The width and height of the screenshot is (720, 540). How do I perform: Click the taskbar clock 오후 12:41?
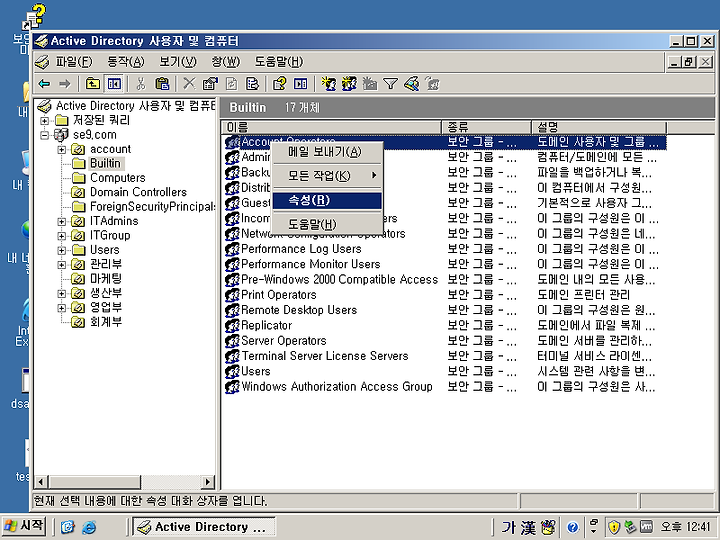[686, 527]
